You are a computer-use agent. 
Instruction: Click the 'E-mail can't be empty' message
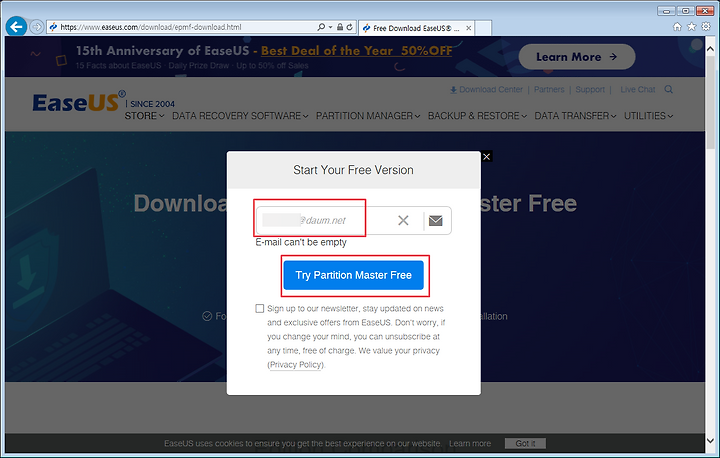[301, 242]
